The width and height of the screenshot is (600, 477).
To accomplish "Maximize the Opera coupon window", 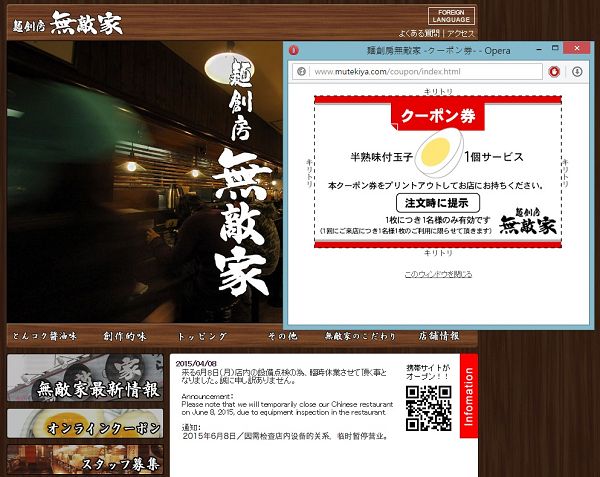I will coord(555,48).
